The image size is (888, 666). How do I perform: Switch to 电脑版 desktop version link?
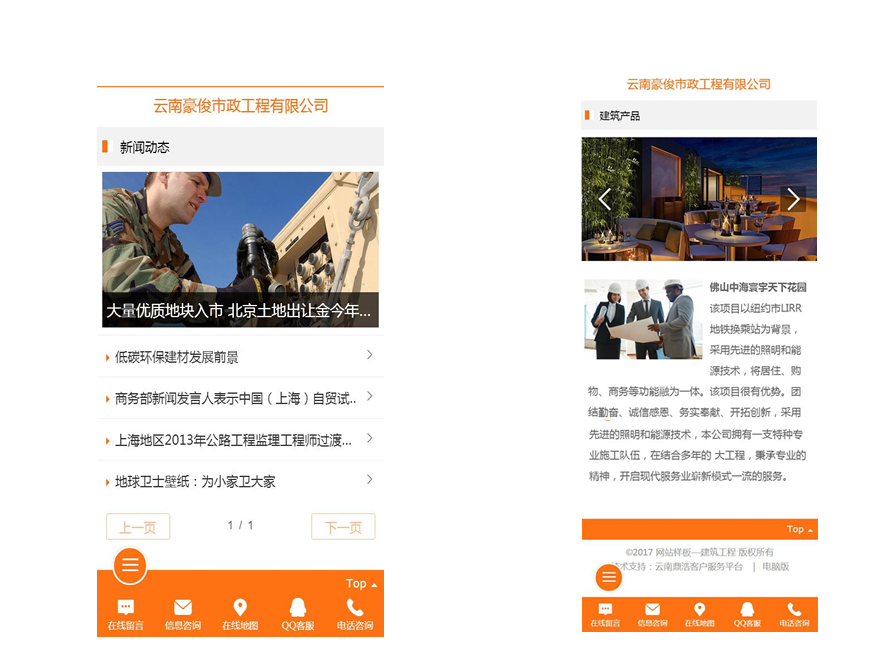[776, 567]
